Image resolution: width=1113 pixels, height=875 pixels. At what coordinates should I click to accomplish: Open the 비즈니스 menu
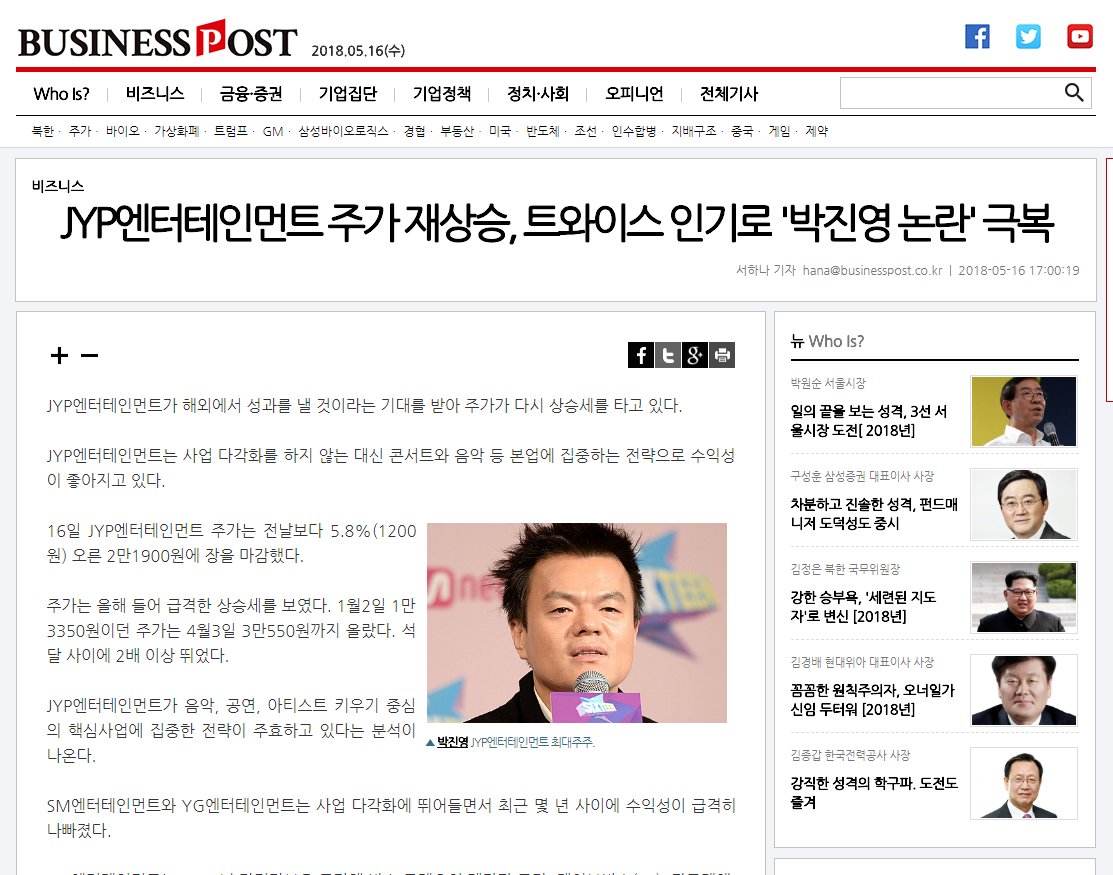[155, 94]
